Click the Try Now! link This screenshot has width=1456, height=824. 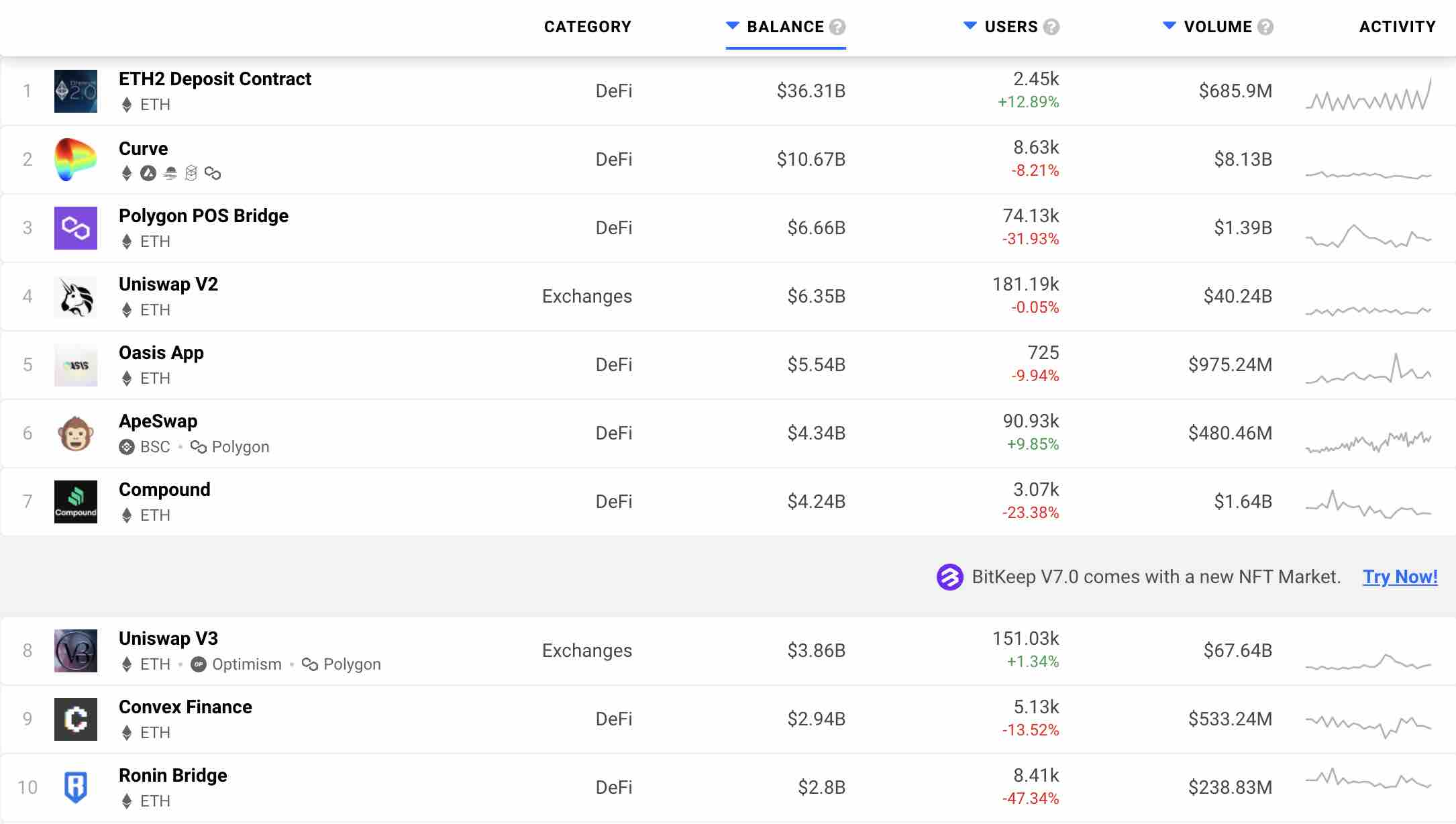point(1400,577)
